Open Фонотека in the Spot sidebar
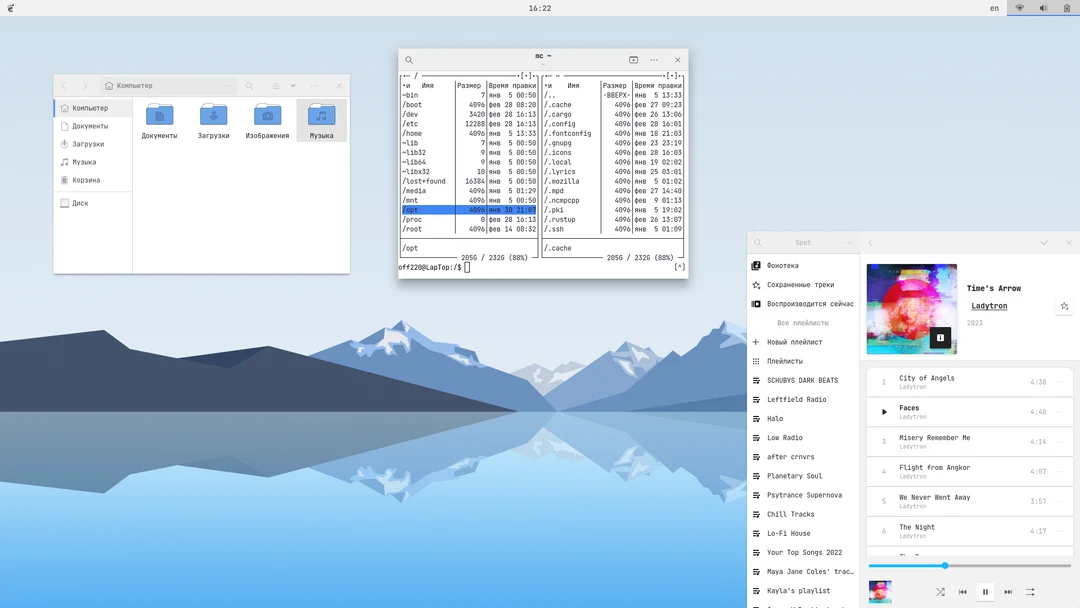Viewport: 1080px width, 608px height. tap(786, 264)
